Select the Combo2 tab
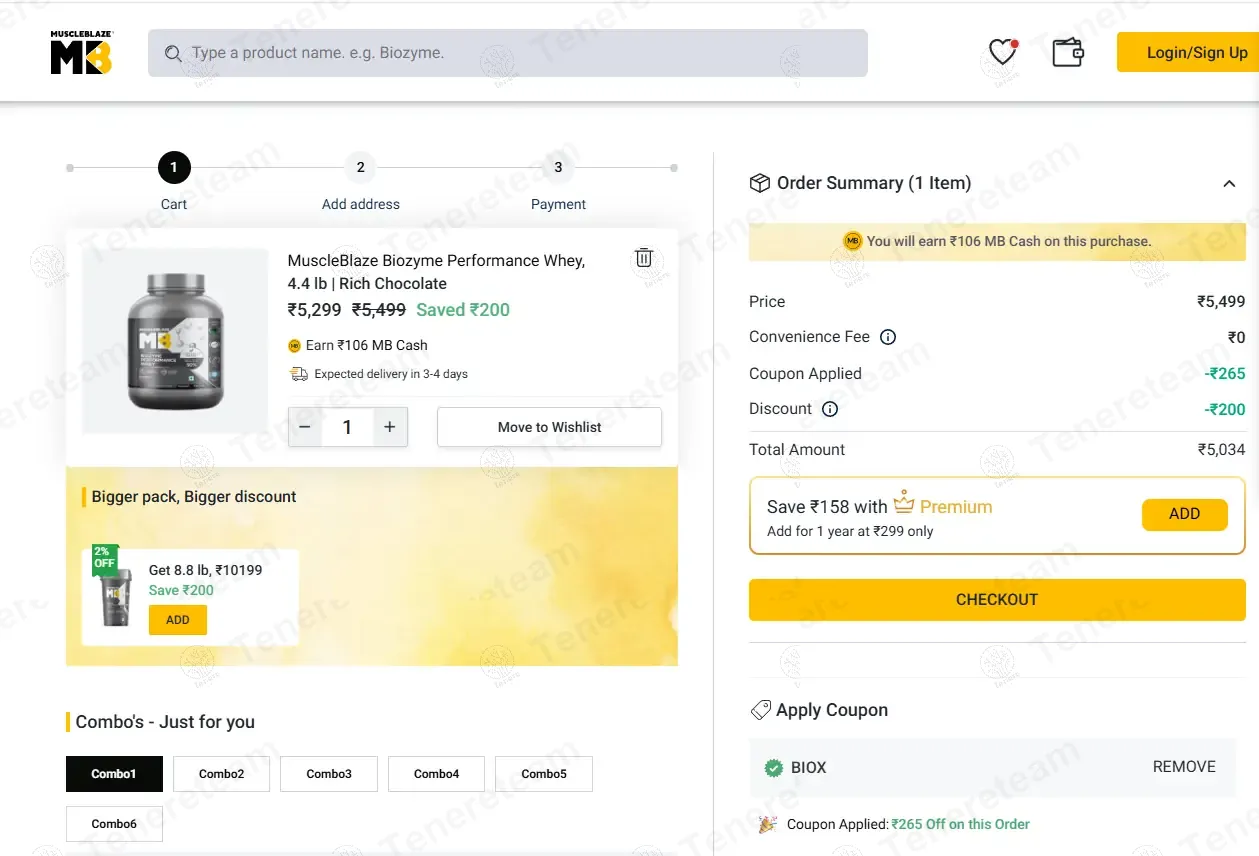Screen dimensions: 1259x856 pyautogui.click(x=221, y=774)
